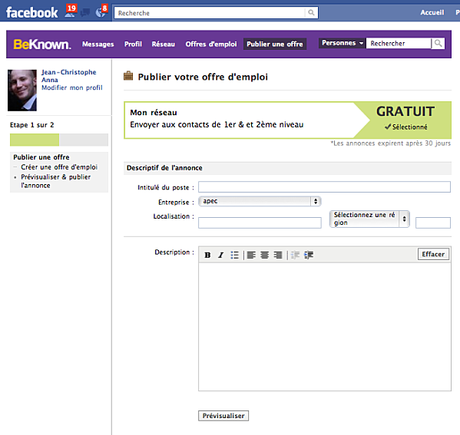Click the BeKnown logo
Screen dimensions: 460x435
point(42,44)
